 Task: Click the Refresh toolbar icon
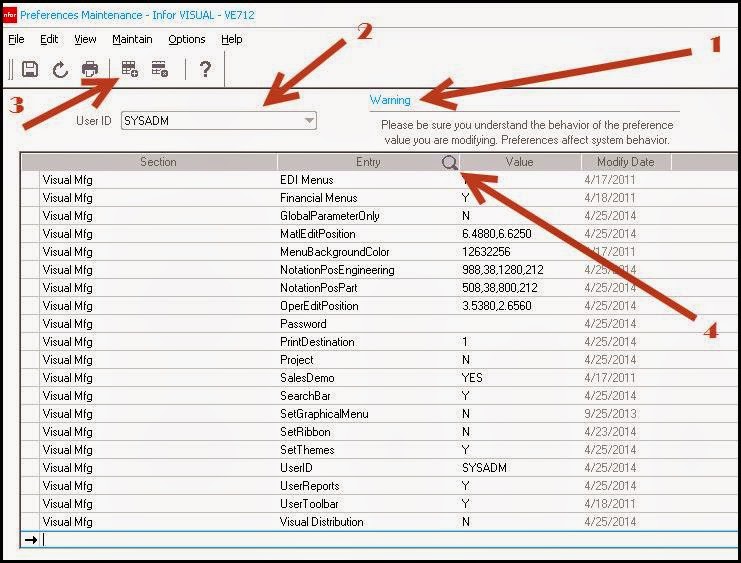point(60,69)
